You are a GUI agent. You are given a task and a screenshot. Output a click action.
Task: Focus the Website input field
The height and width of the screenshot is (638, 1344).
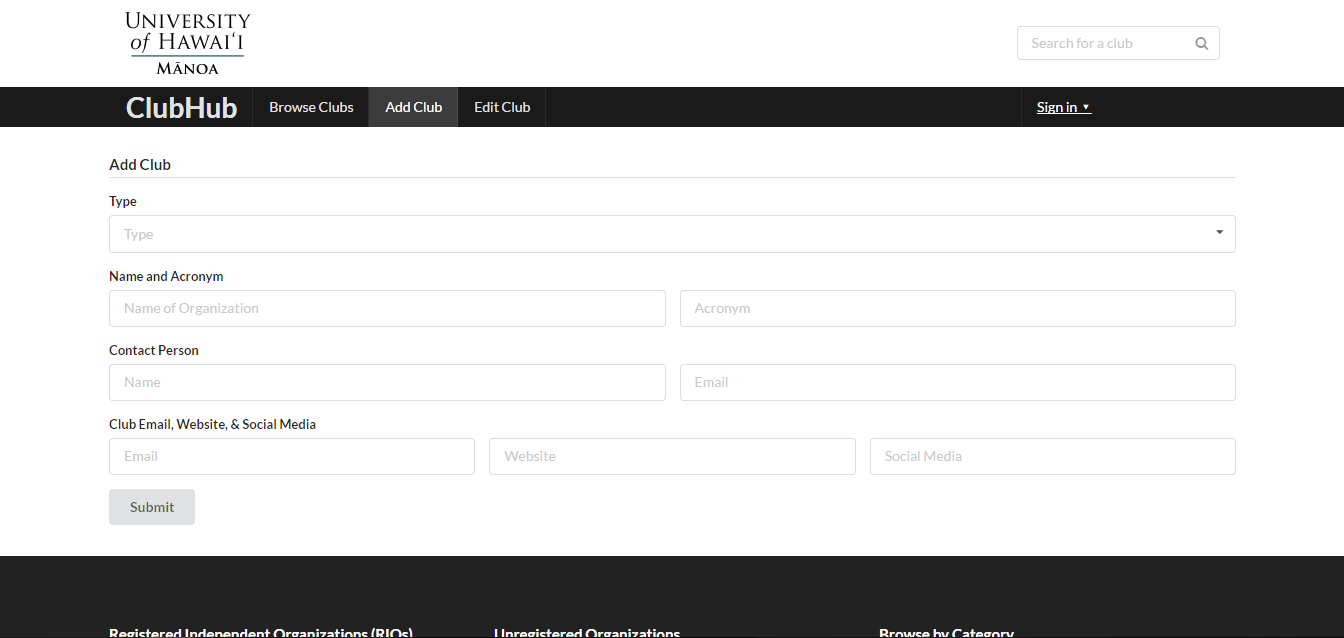(x=672, y=456)
